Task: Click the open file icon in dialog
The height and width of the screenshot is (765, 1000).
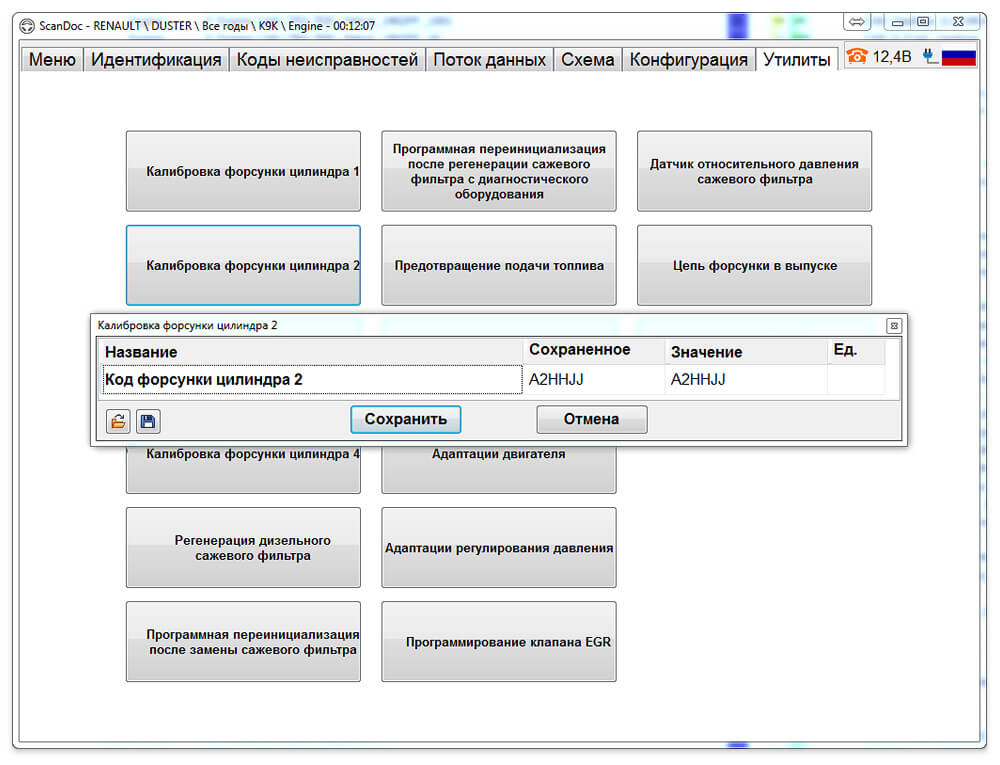Action: (x=118, y=421)
